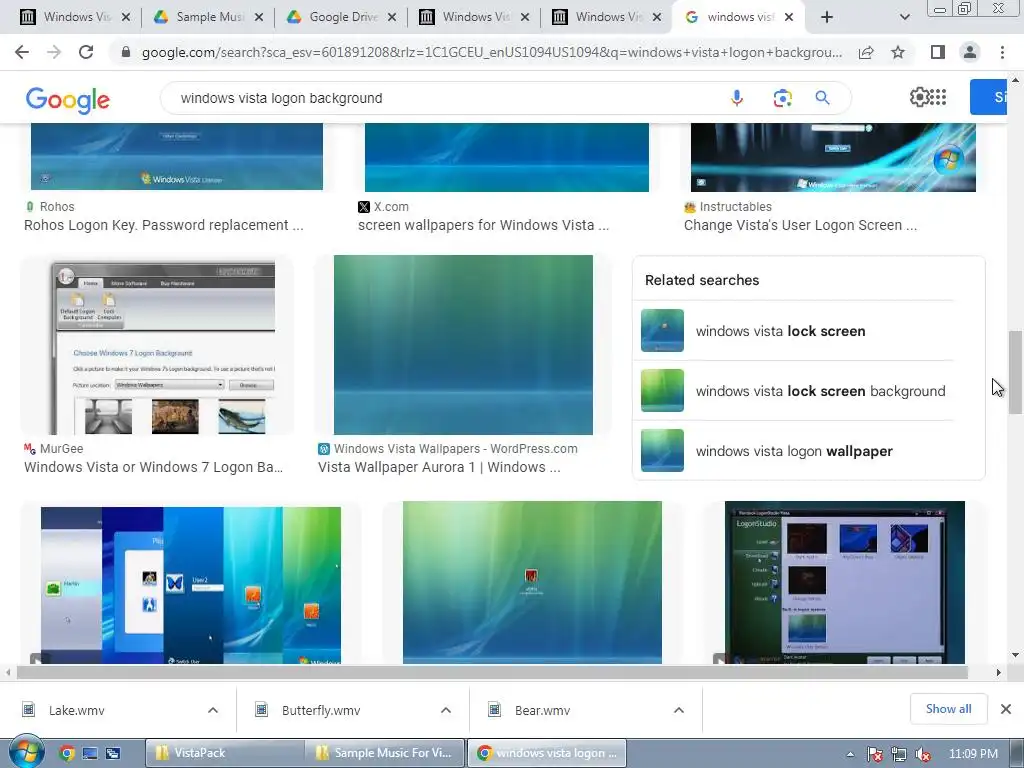Open the Chrome profile avatar

(x=970, y=52)
